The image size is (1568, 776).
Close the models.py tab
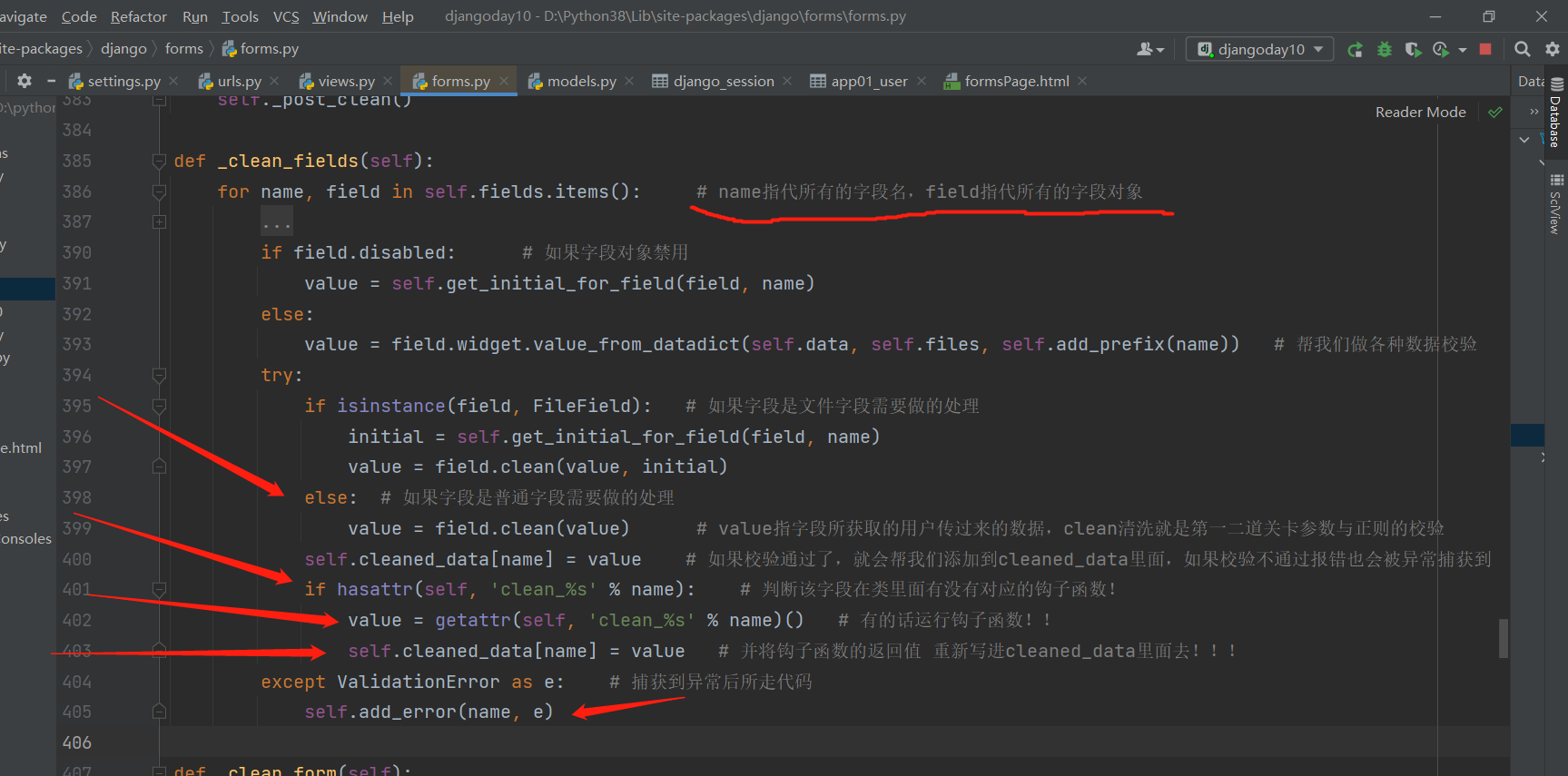coord(629,81)
